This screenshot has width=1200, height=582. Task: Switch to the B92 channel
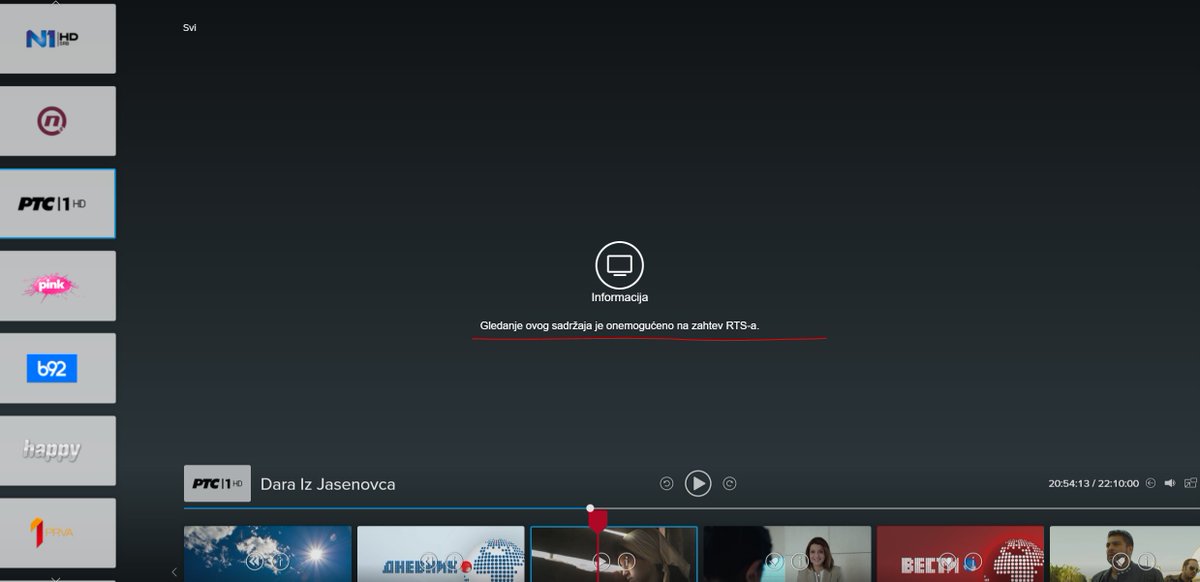(57, 368)
